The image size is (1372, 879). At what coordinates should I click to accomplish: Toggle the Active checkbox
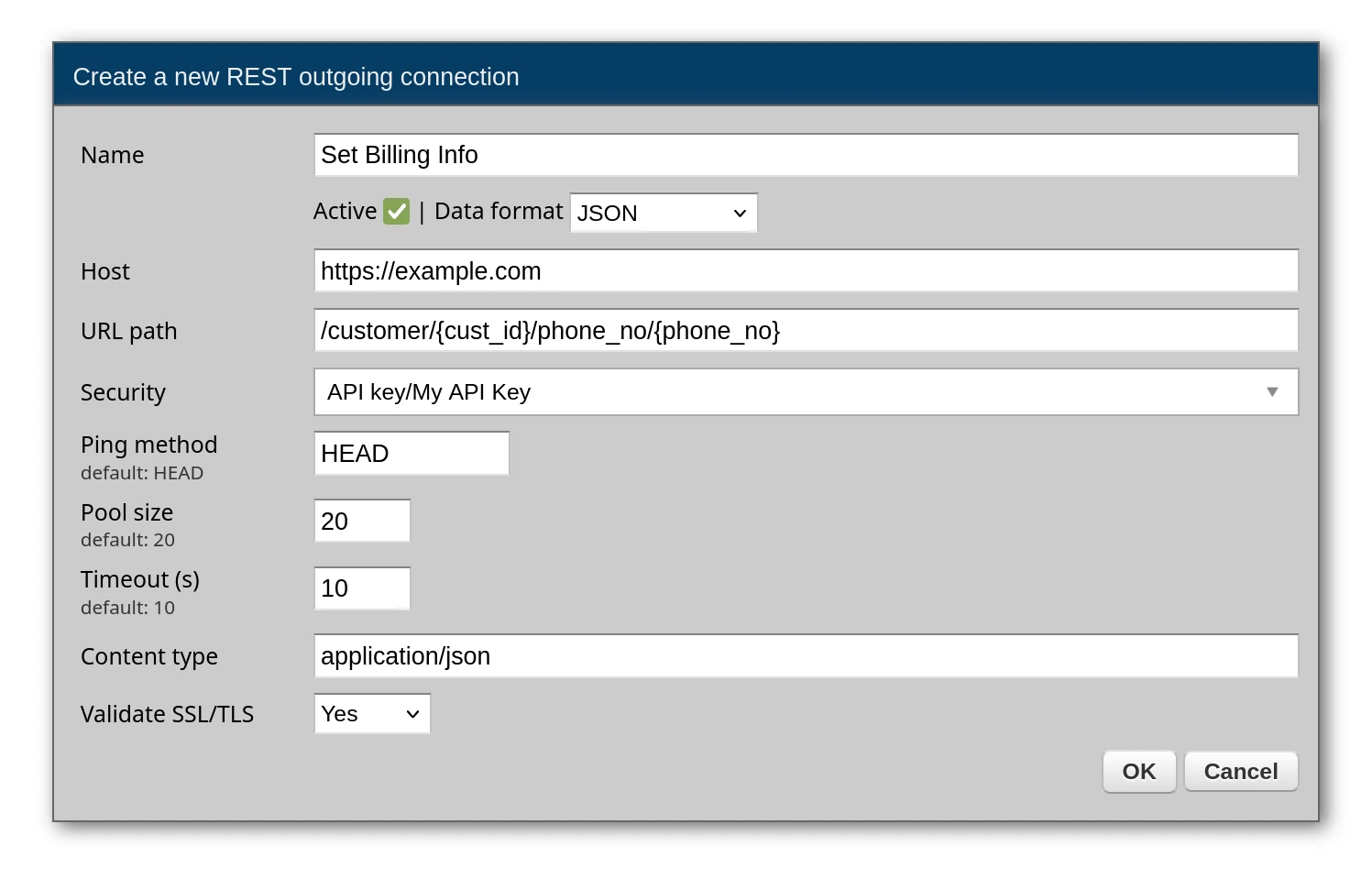pyautogui.click(x=396, y=212)
